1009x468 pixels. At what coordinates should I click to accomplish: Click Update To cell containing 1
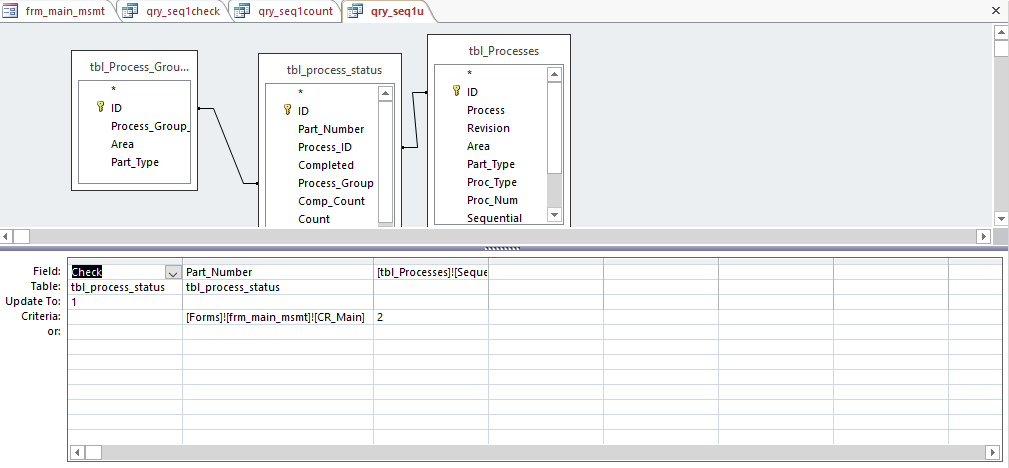[x=125, y=302]
